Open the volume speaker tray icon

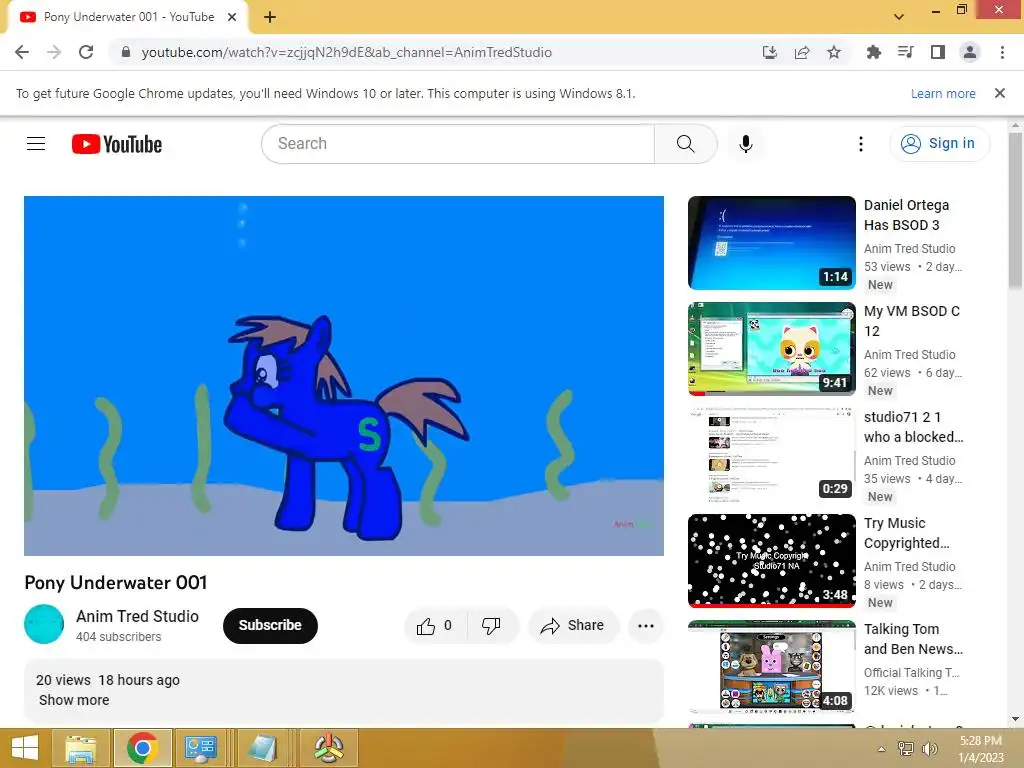pyautogui.click(x=929, y=748)
